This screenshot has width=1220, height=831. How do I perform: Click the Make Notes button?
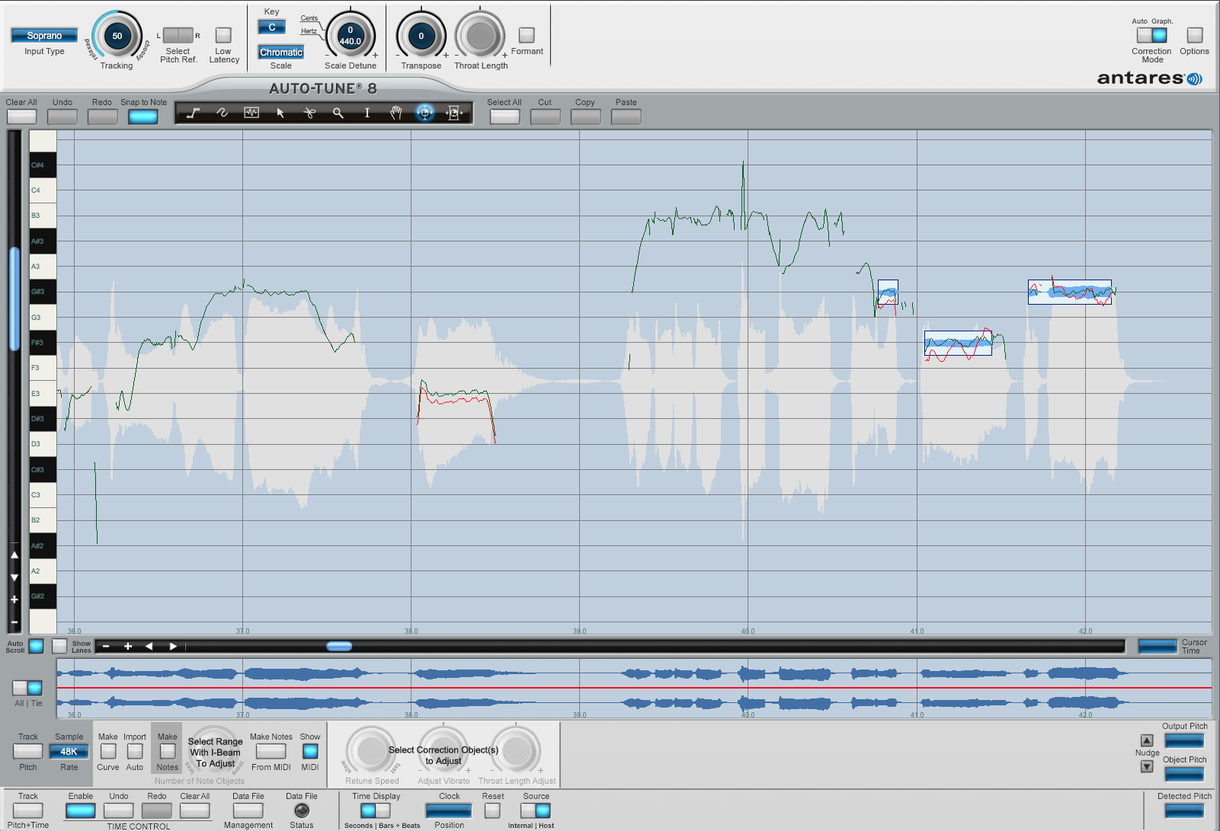(167, 751)
